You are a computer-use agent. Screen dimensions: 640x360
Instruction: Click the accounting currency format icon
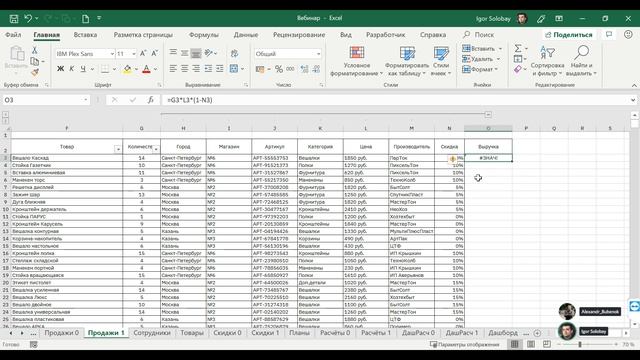260,69
